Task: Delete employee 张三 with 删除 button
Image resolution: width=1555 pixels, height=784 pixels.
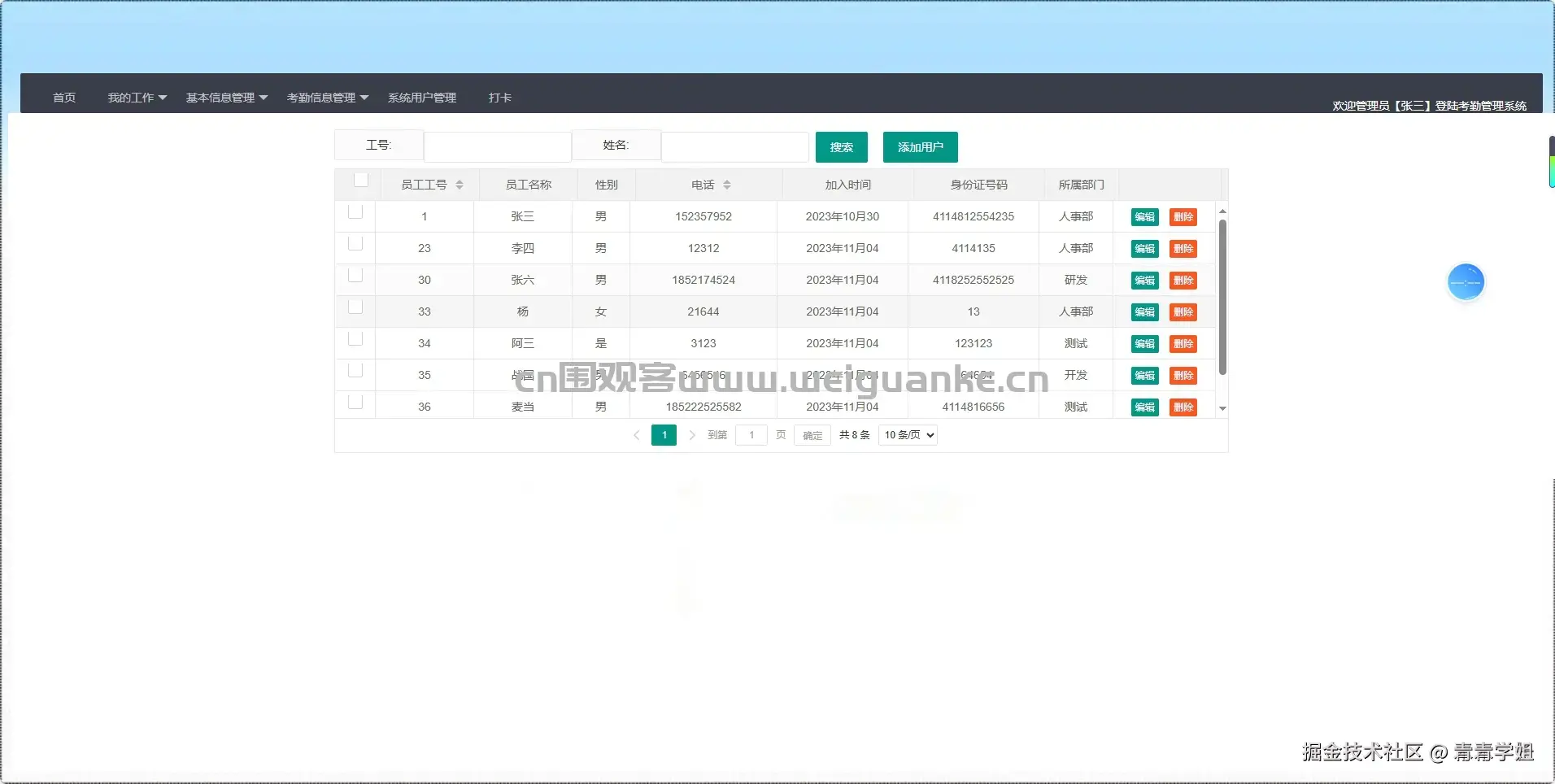Action: [1183, 217]
